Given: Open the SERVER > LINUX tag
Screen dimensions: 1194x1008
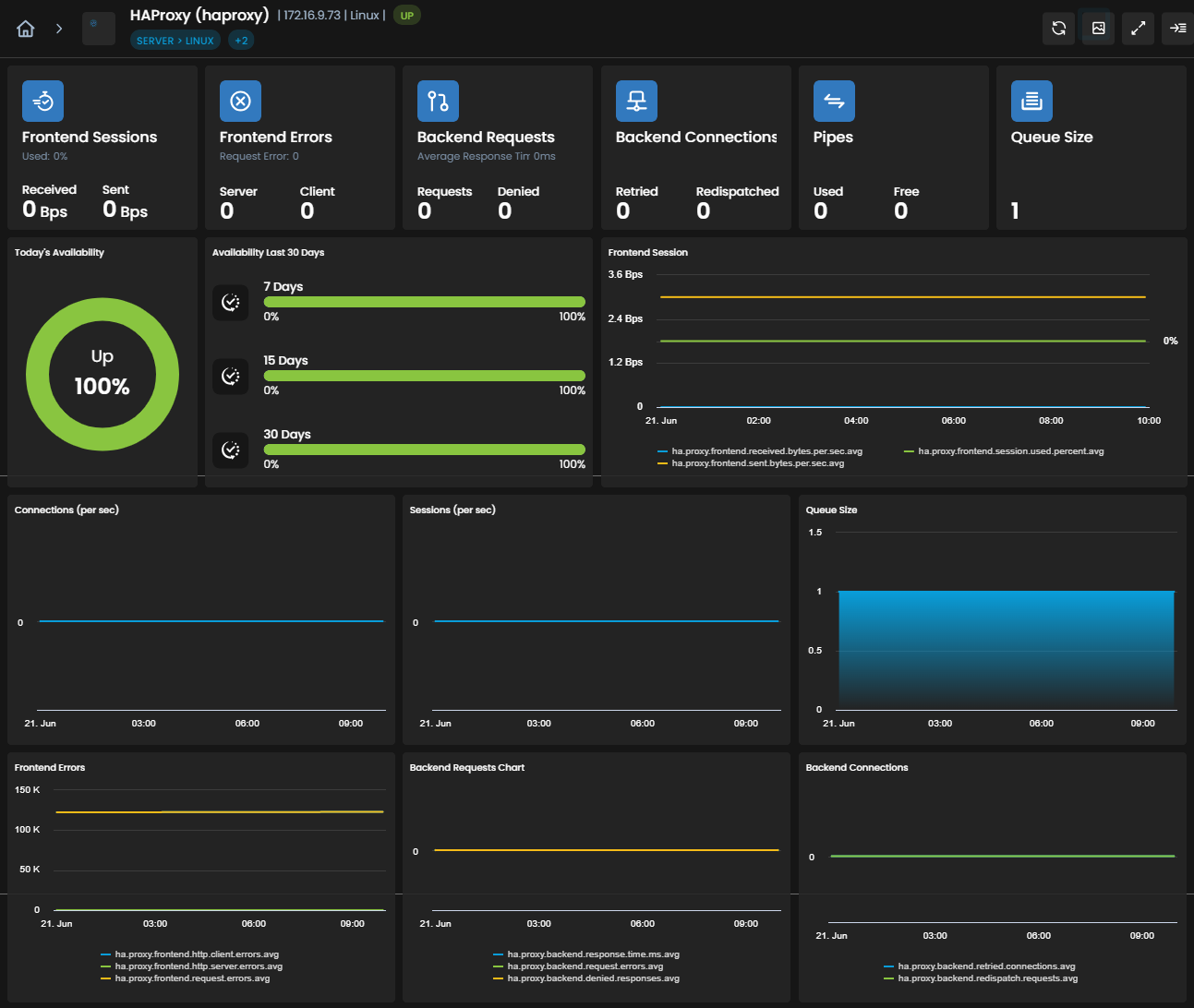Looking at the screenshot, I should 175,41.
